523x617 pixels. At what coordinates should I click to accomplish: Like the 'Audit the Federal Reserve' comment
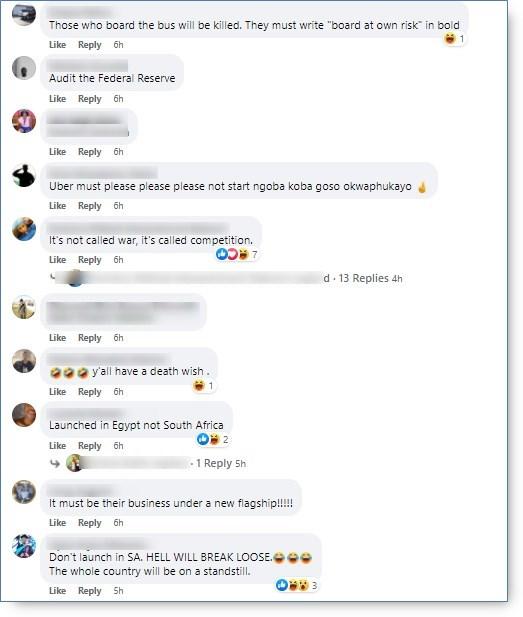57,99
